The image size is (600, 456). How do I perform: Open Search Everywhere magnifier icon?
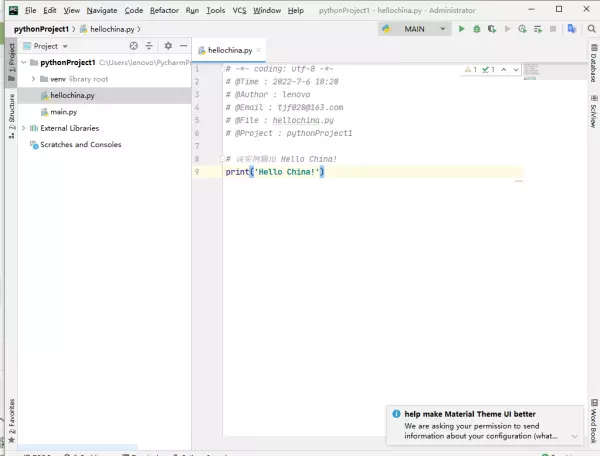point(591,29)
